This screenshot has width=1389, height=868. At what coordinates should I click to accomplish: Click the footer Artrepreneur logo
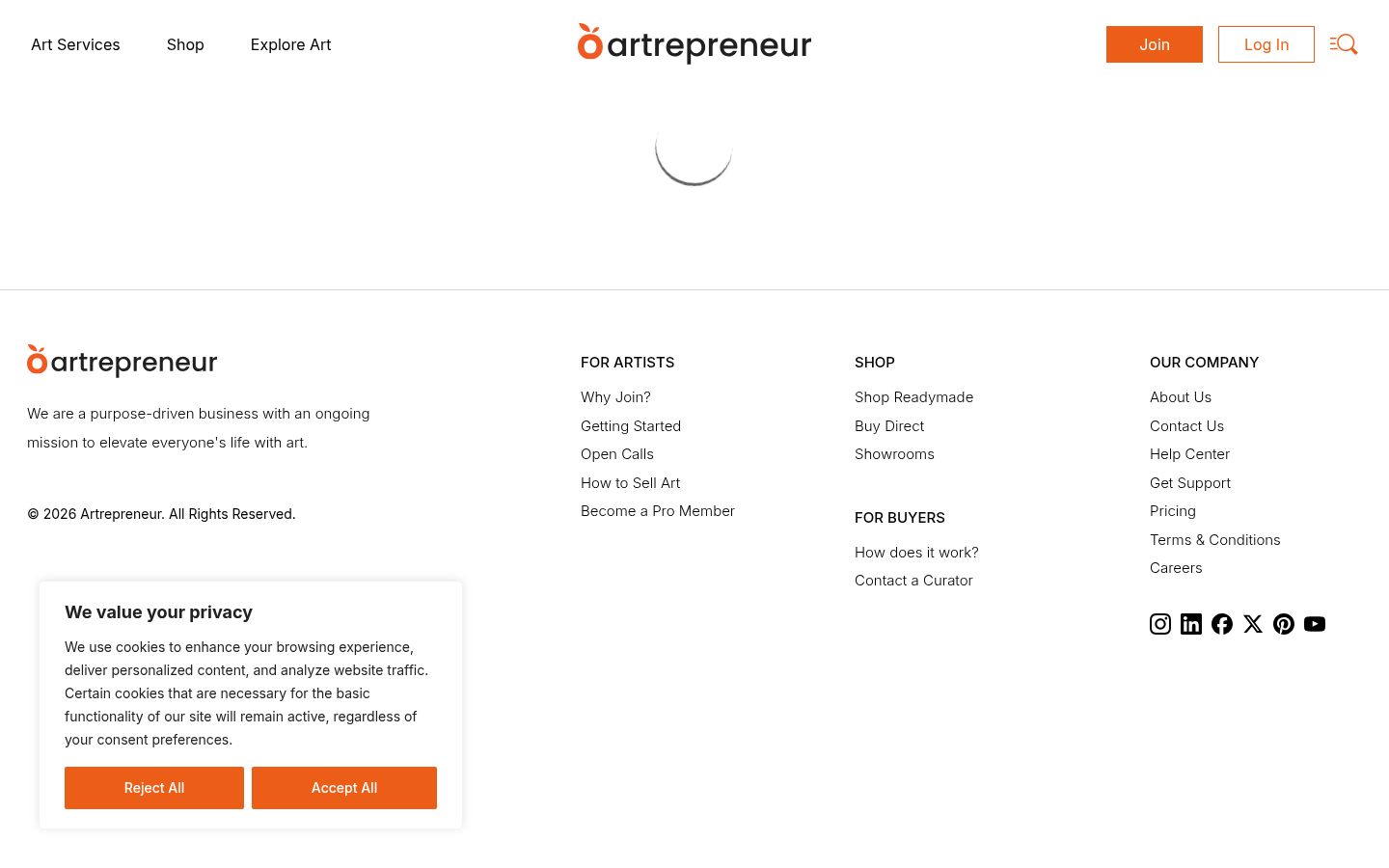click(123, 361)
